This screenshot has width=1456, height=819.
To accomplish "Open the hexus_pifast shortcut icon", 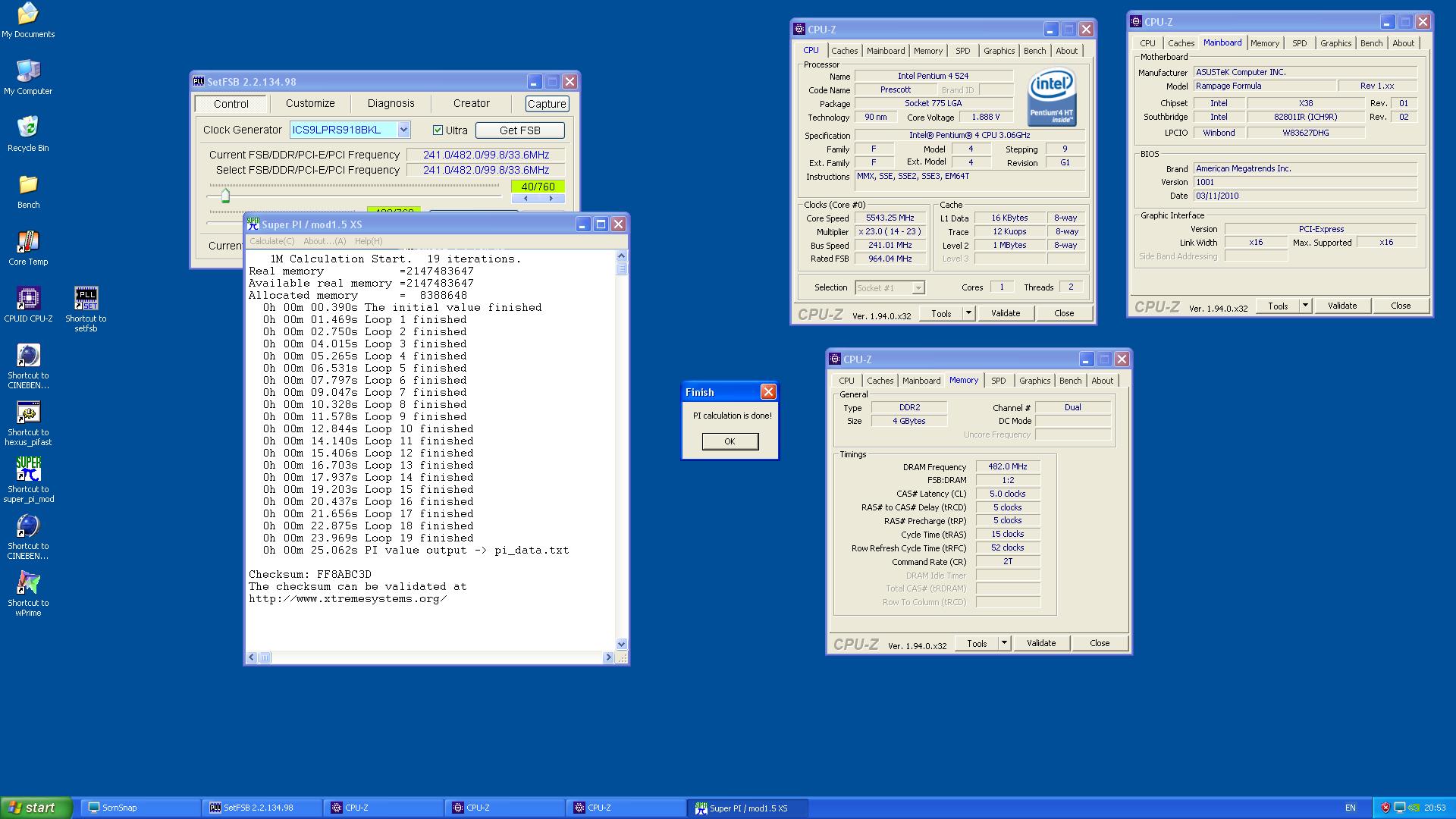I will point(28,423).
